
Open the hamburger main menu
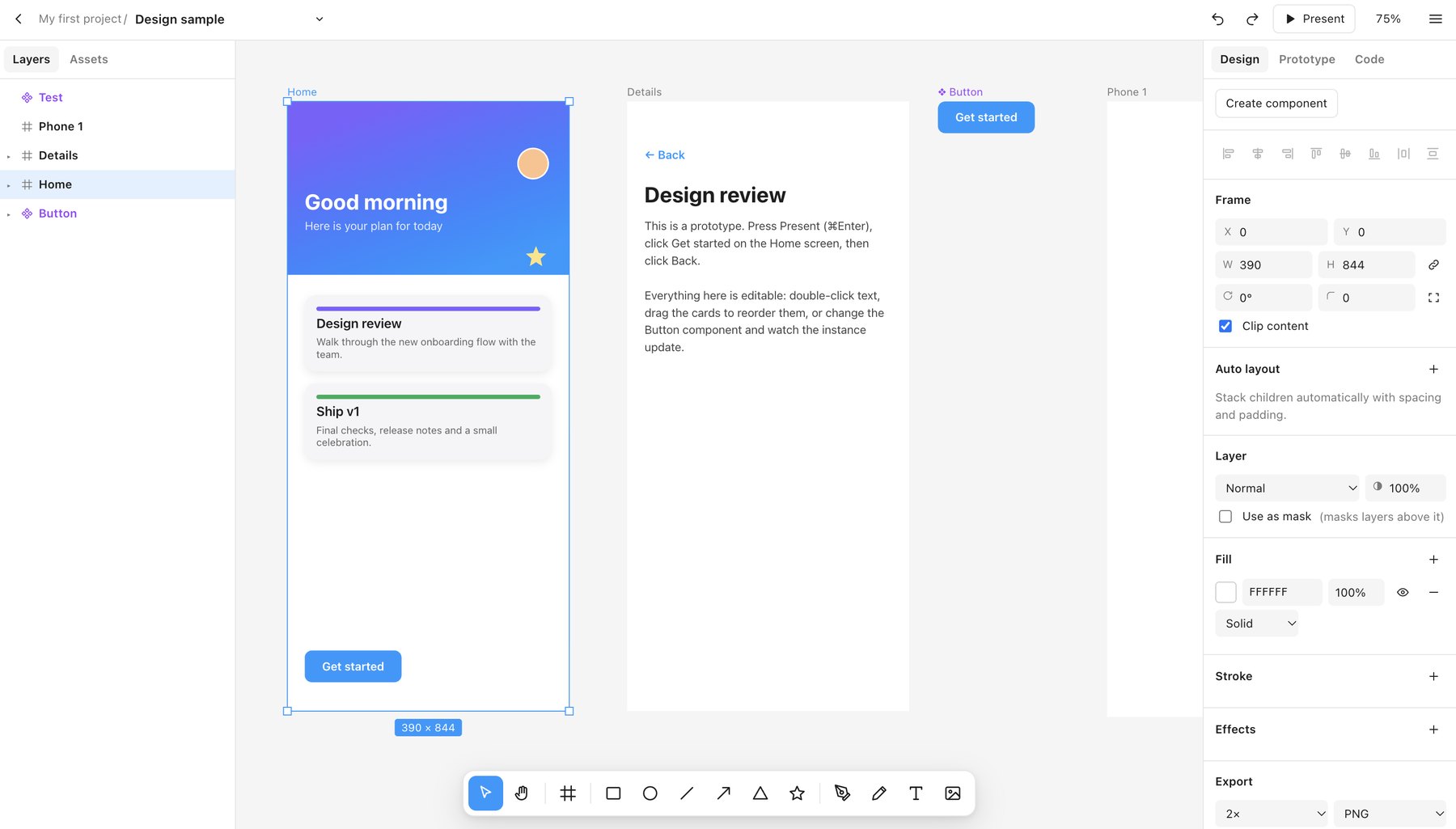pos(1436,19)
